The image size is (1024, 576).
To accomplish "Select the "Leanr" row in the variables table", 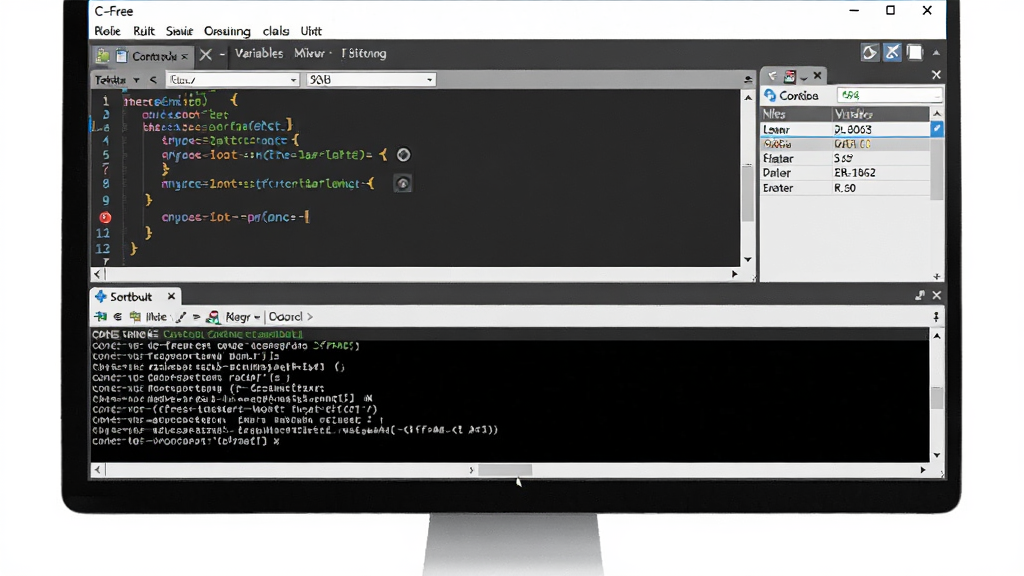I will tap(846, 129).
